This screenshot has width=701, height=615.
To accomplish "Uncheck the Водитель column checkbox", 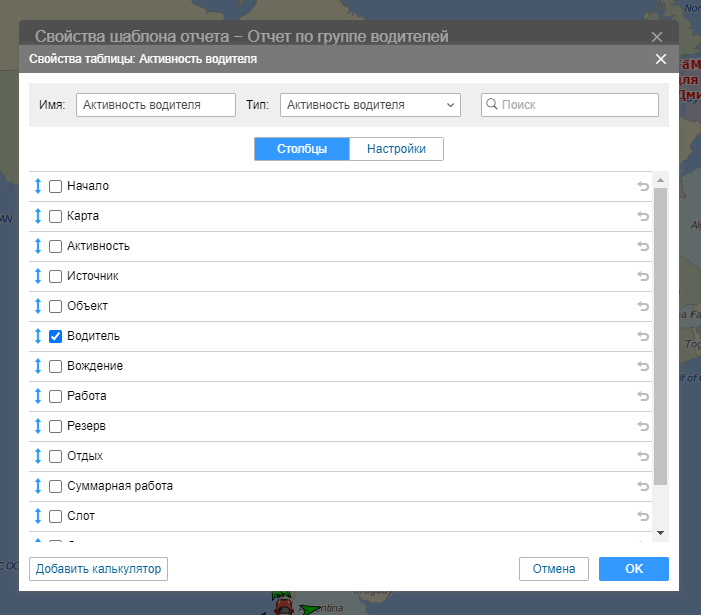I will pos(56,336).
